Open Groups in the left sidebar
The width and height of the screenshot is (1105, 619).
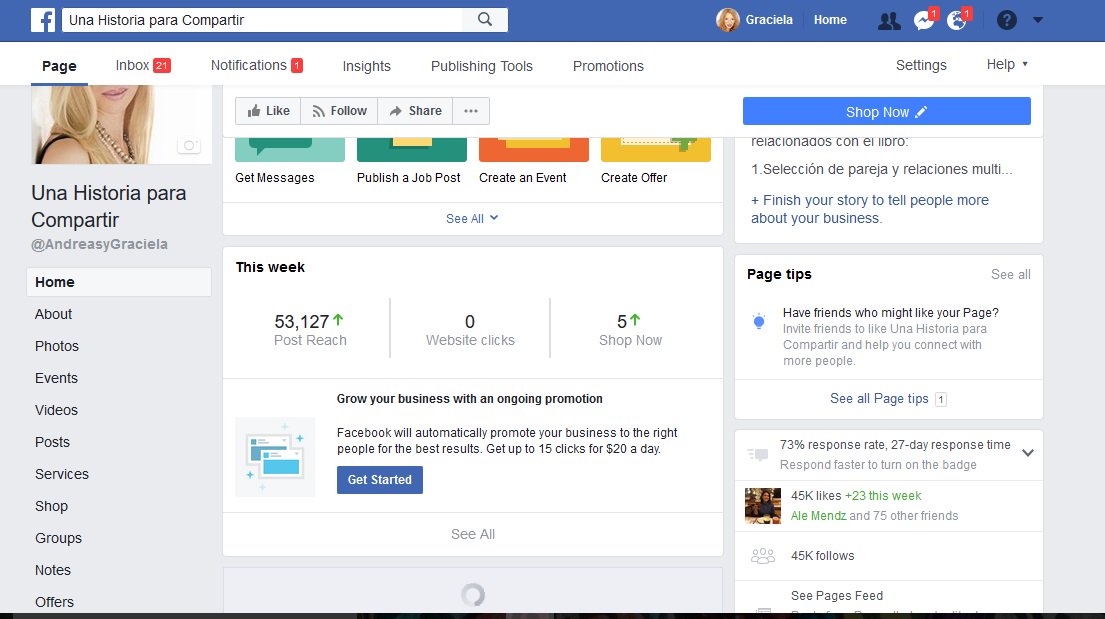pyautogui.click(x=58, y=538)
